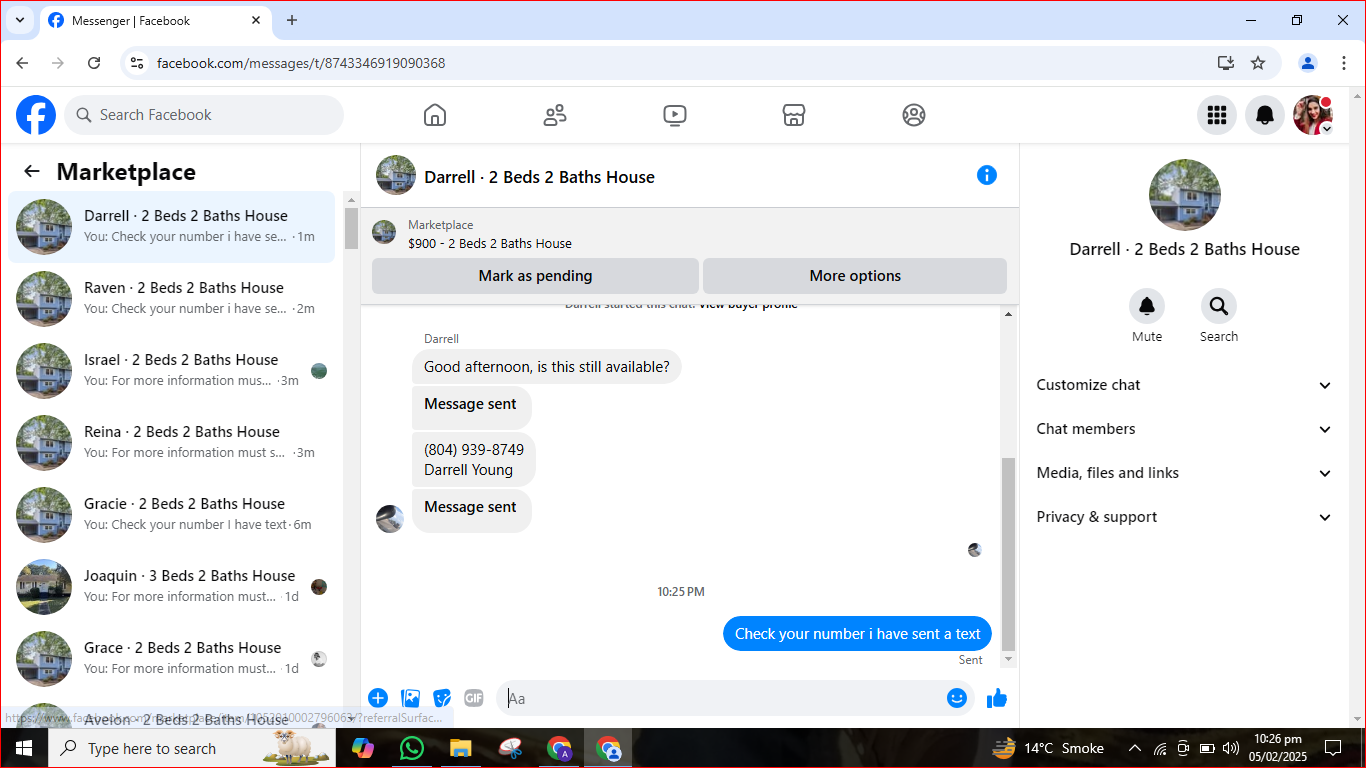
Task: Open the Gracie conversation in the list
Action: tap(172, 515)
